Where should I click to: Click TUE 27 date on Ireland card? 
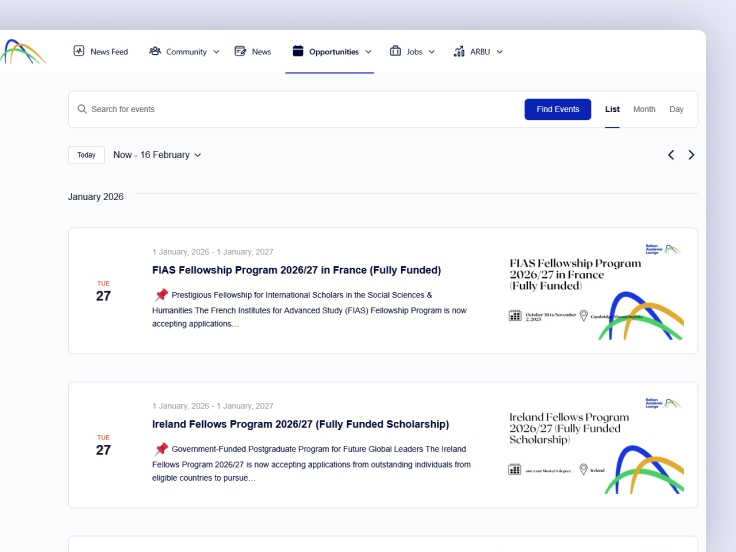click(x=103, y=445)
